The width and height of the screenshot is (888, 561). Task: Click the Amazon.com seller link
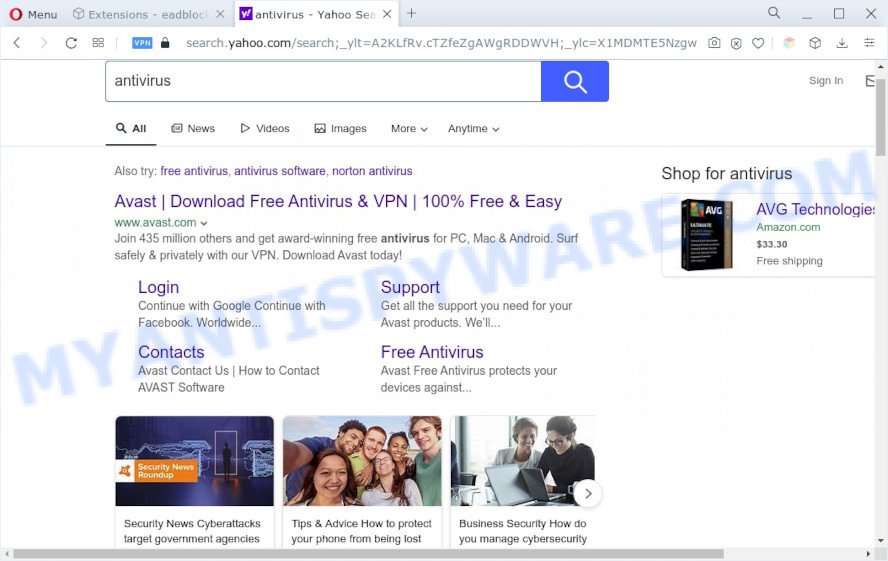[788, 227]
